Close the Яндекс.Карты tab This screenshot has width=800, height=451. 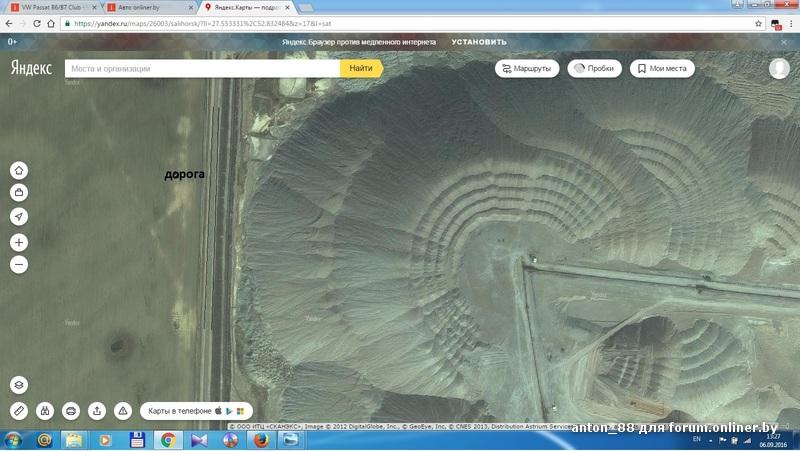287,8
